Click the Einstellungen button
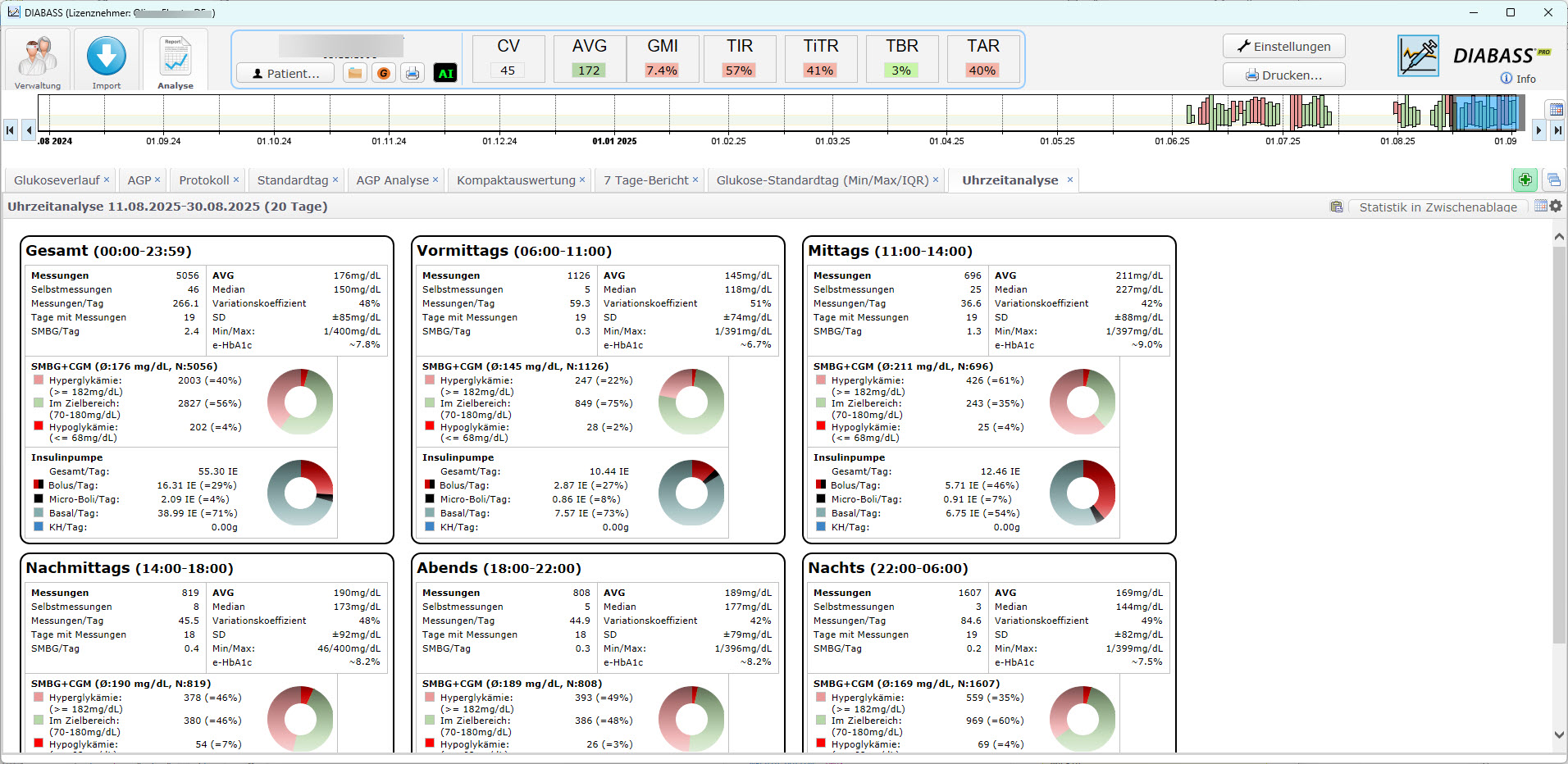Image resolution: width=1568 pixels, height=764 pixels. point(1283,46)
